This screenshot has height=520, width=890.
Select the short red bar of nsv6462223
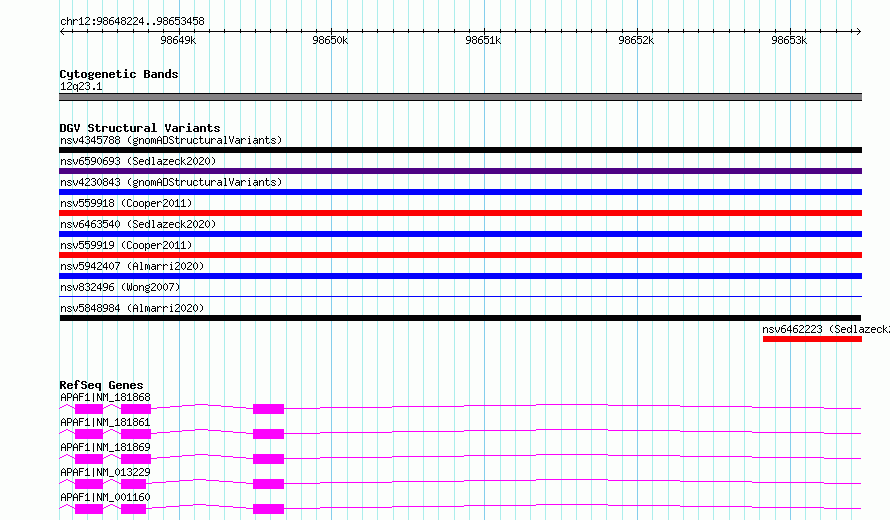[x=812, y=339]
